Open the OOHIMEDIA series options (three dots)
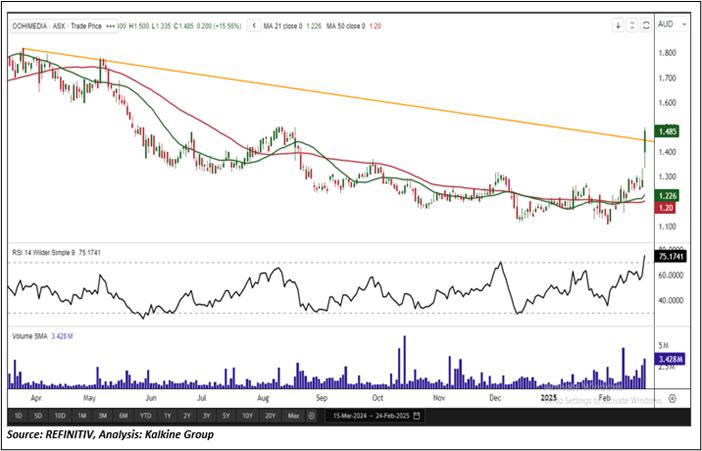The height and width of the screenshot is (451, 702). click(110, 26)
